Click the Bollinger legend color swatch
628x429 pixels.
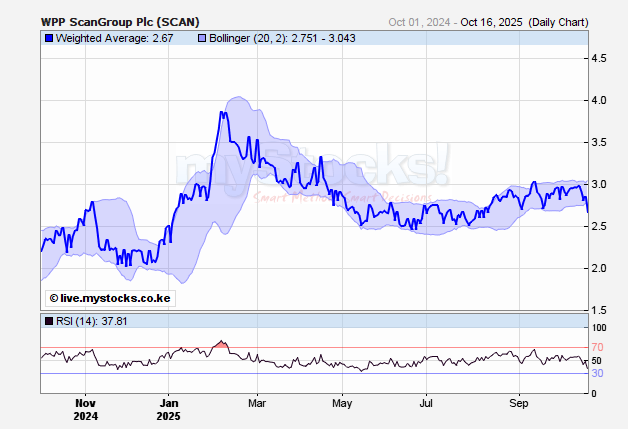pyautogui.click(x=201, y=38)
